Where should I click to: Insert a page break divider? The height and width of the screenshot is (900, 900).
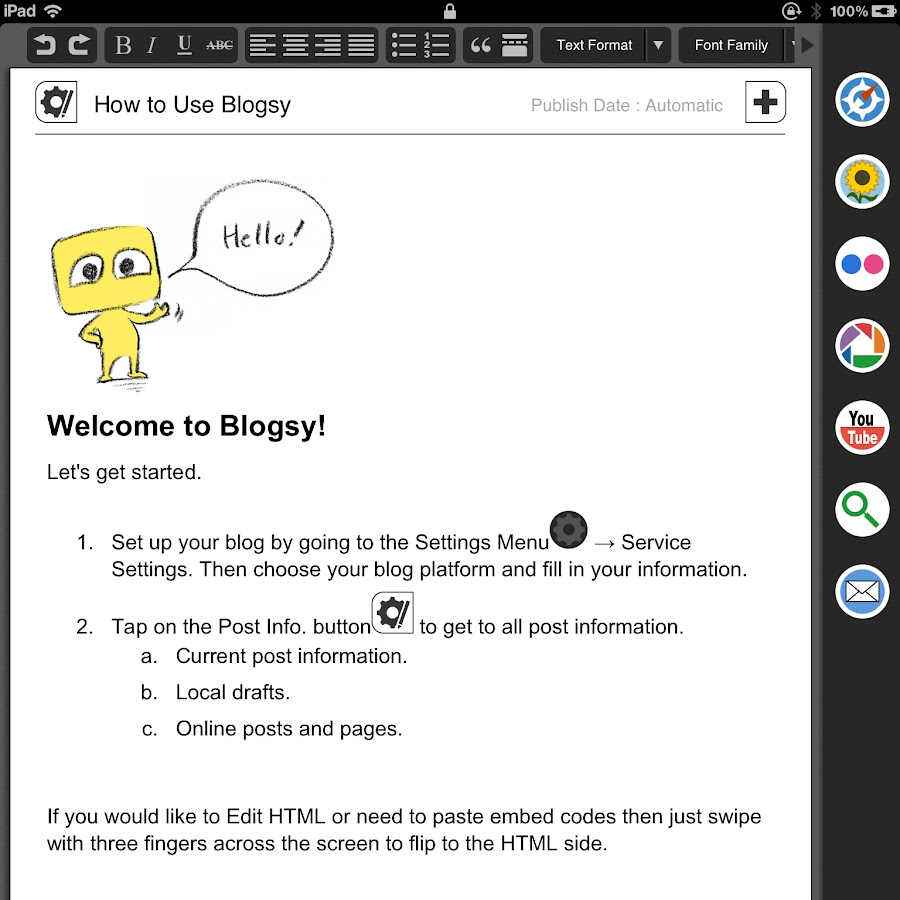[514, 45]
